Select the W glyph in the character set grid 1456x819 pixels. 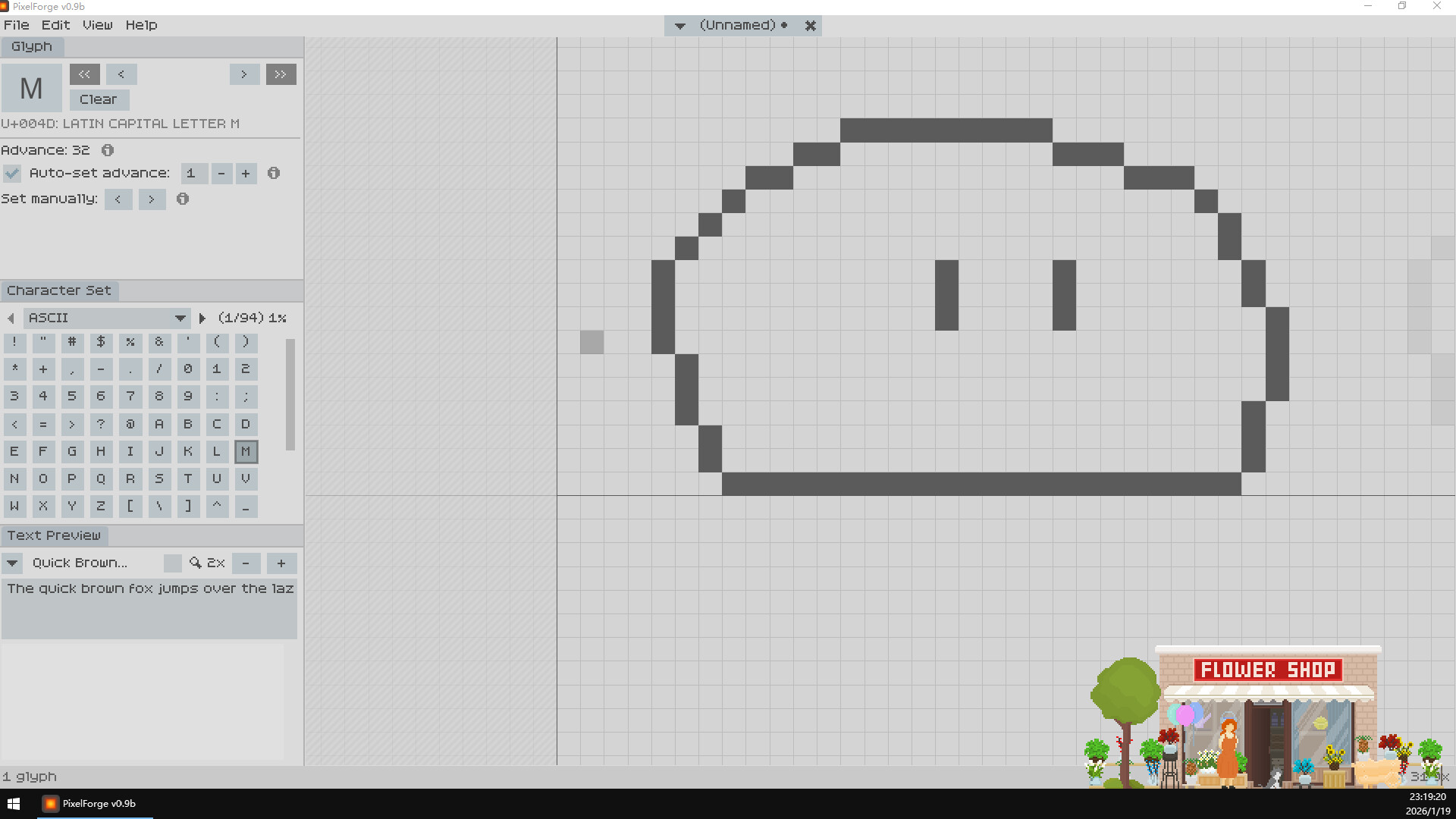[14, 506]
